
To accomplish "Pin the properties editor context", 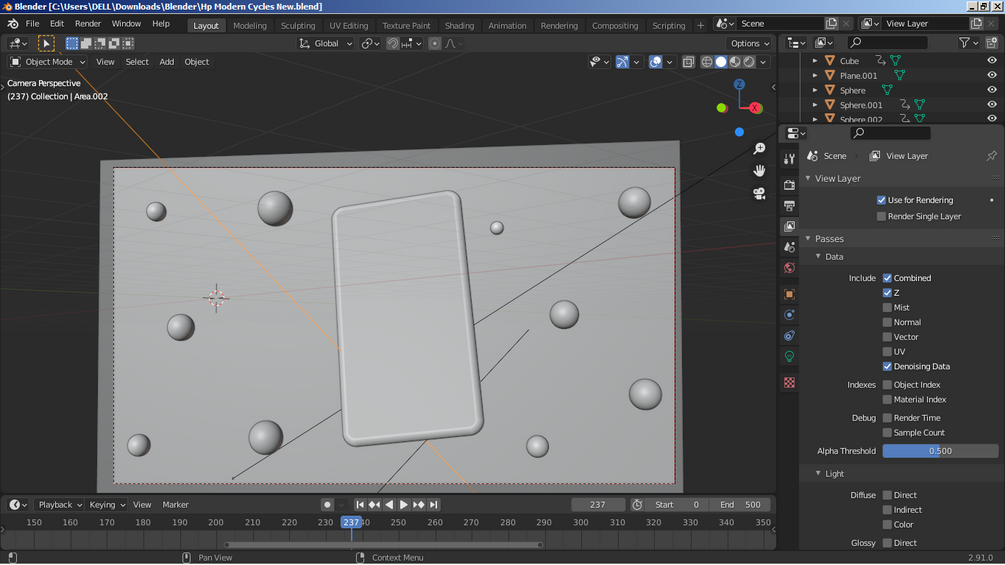I will [992, 156].
